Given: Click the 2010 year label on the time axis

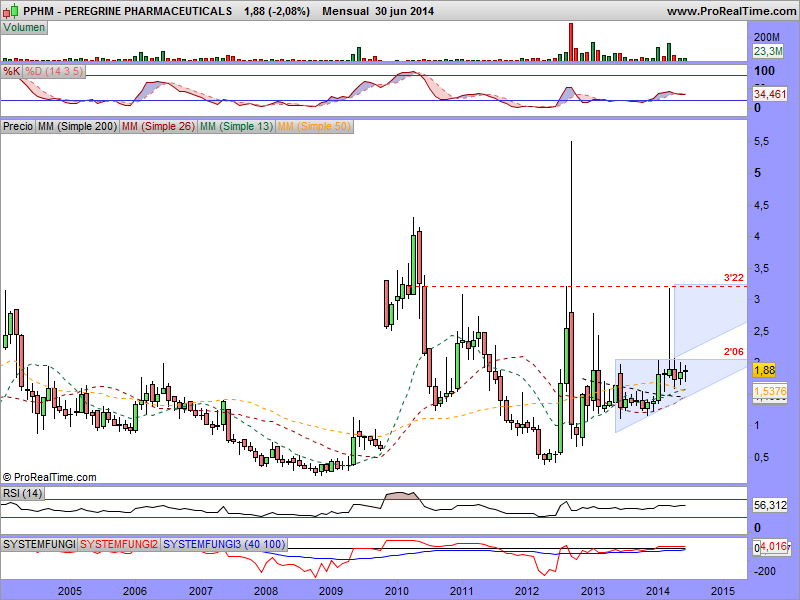Looking at the screenshot, I should 396,591.
